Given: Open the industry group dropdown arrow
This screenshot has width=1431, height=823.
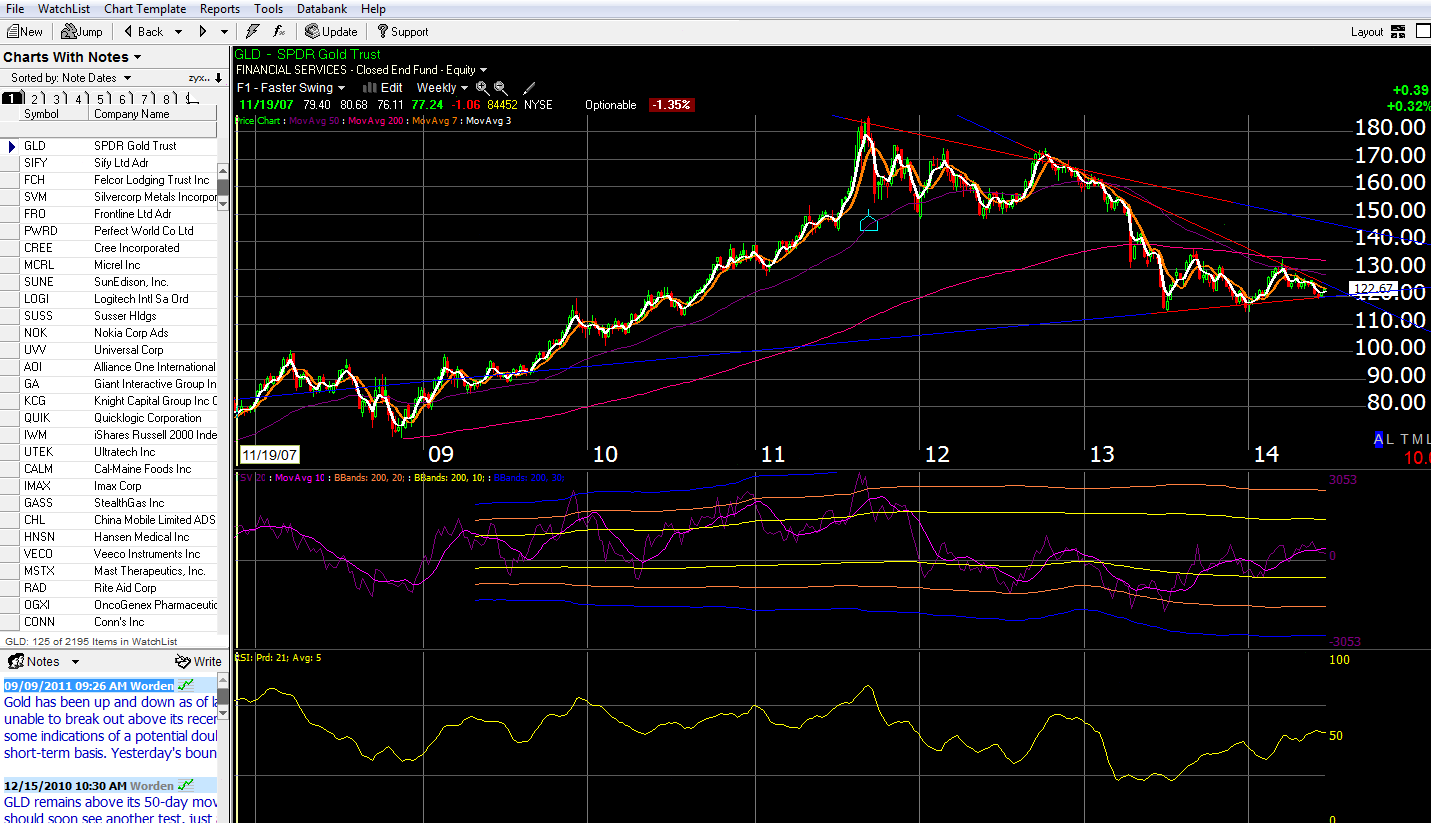Looking at the screenshot, I should (483, 70).
